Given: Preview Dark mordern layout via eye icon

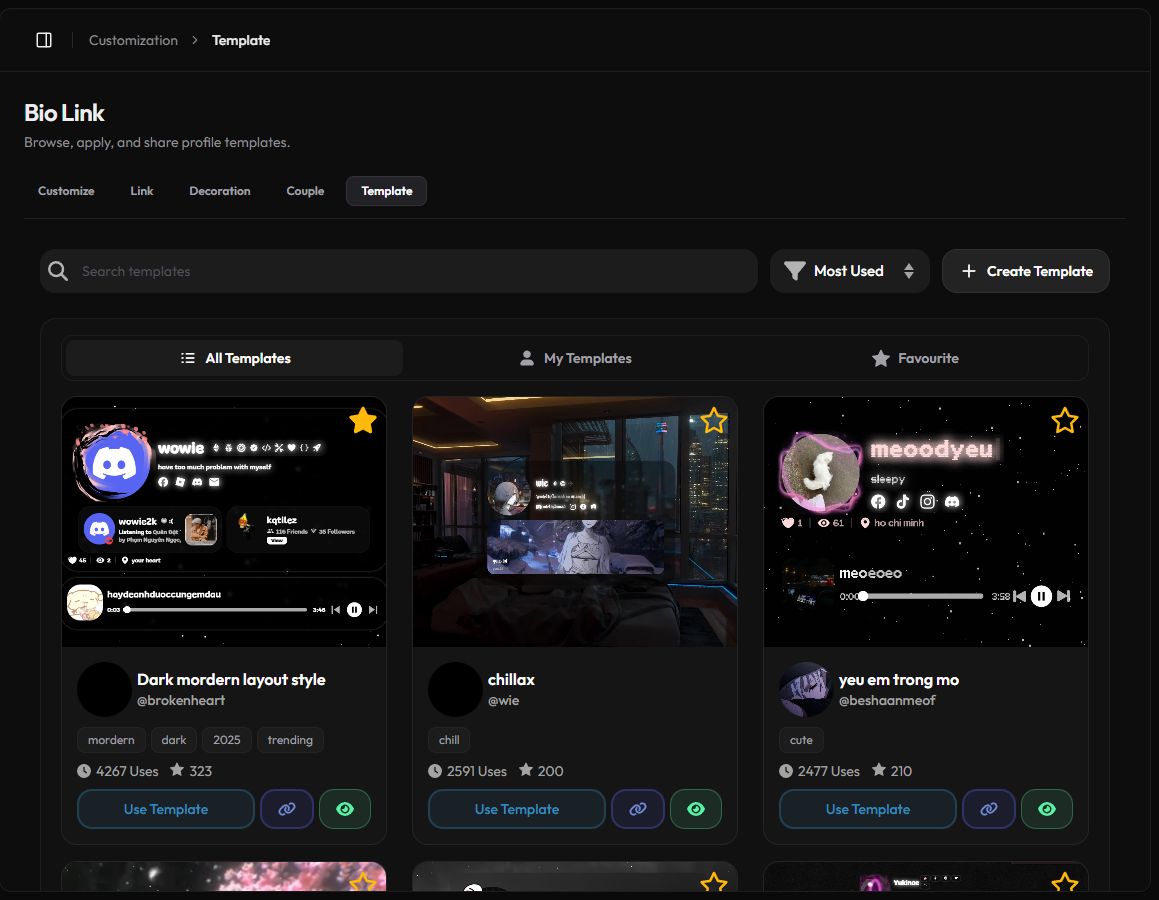Looking at the screenshot, I should [345, 809].
